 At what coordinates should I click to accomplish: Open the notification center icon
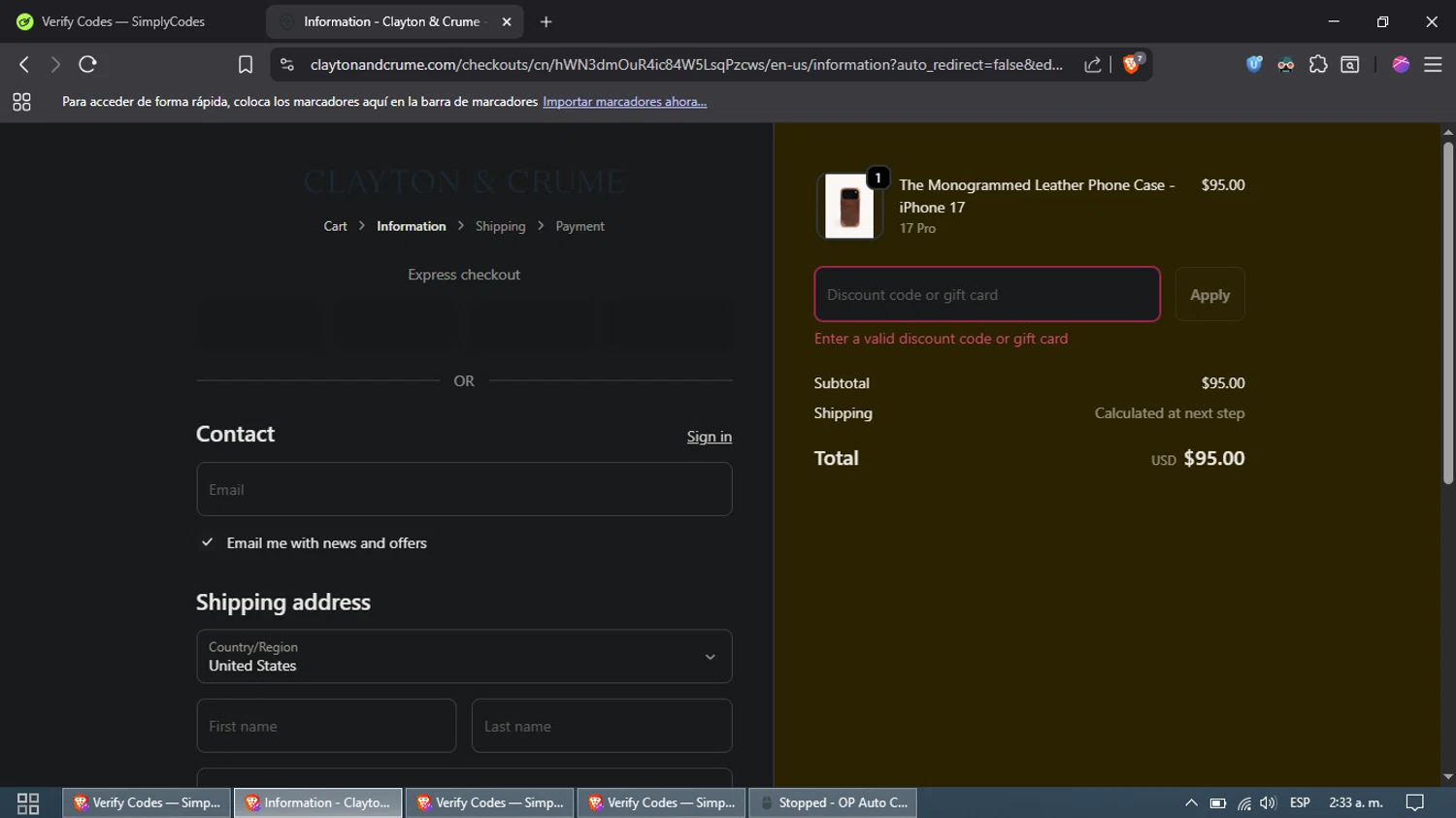point(1415,802)
